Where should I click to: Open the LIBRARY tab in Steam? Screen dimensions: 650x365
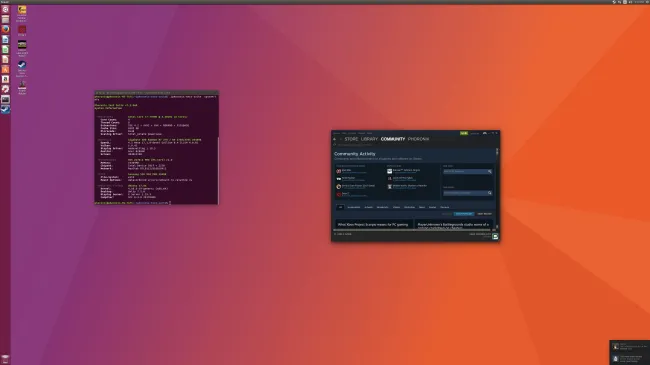click(x=369, y=139)
